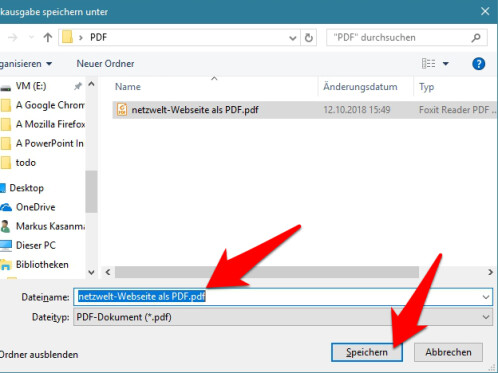Expand the view options dropdown arrow
Viewport: 498px width, 373px height.
pos(446,64)
